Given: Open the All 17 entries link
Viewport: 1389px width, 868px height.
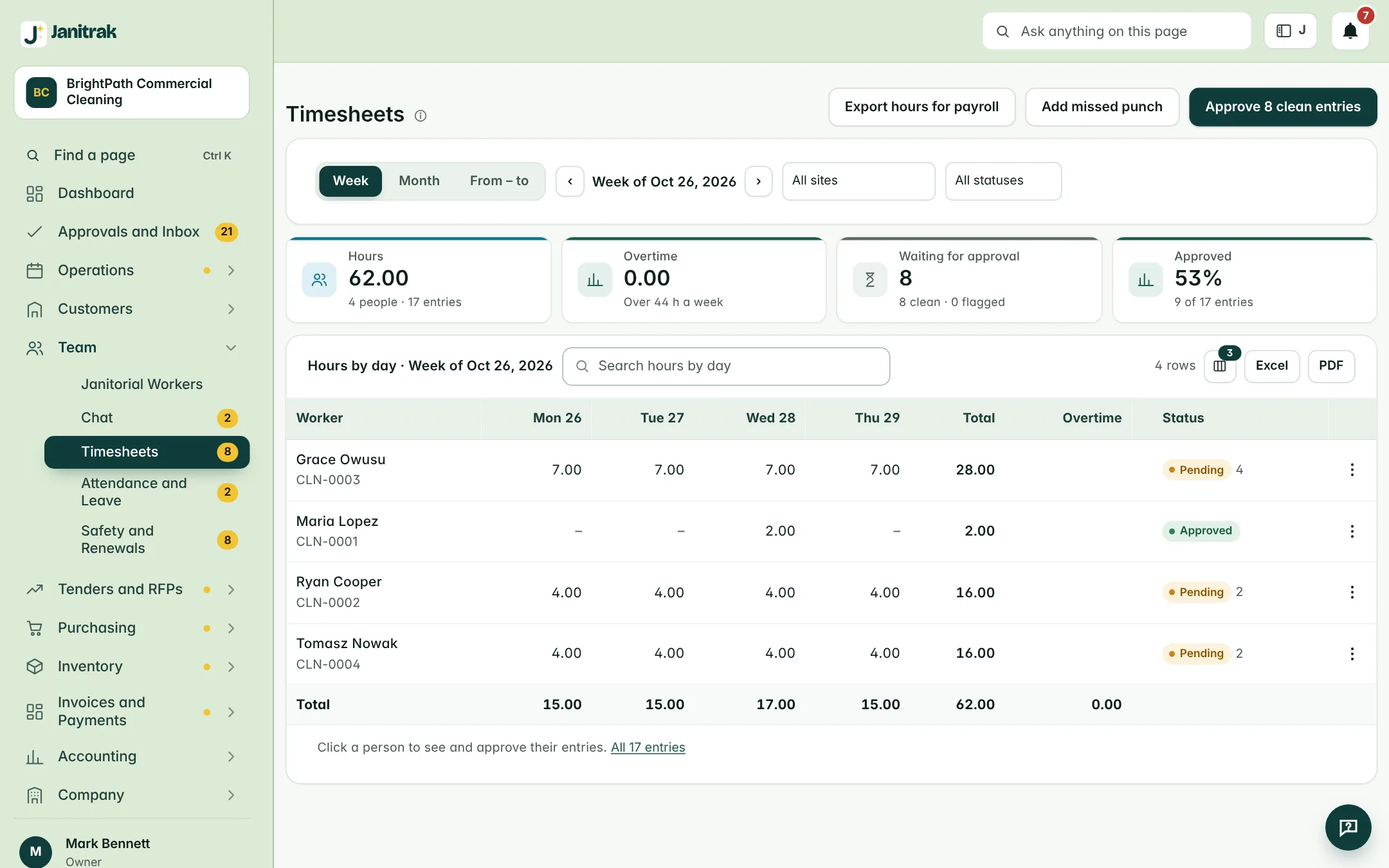Looking at the screenshot, I should click(x=648, y=748).
